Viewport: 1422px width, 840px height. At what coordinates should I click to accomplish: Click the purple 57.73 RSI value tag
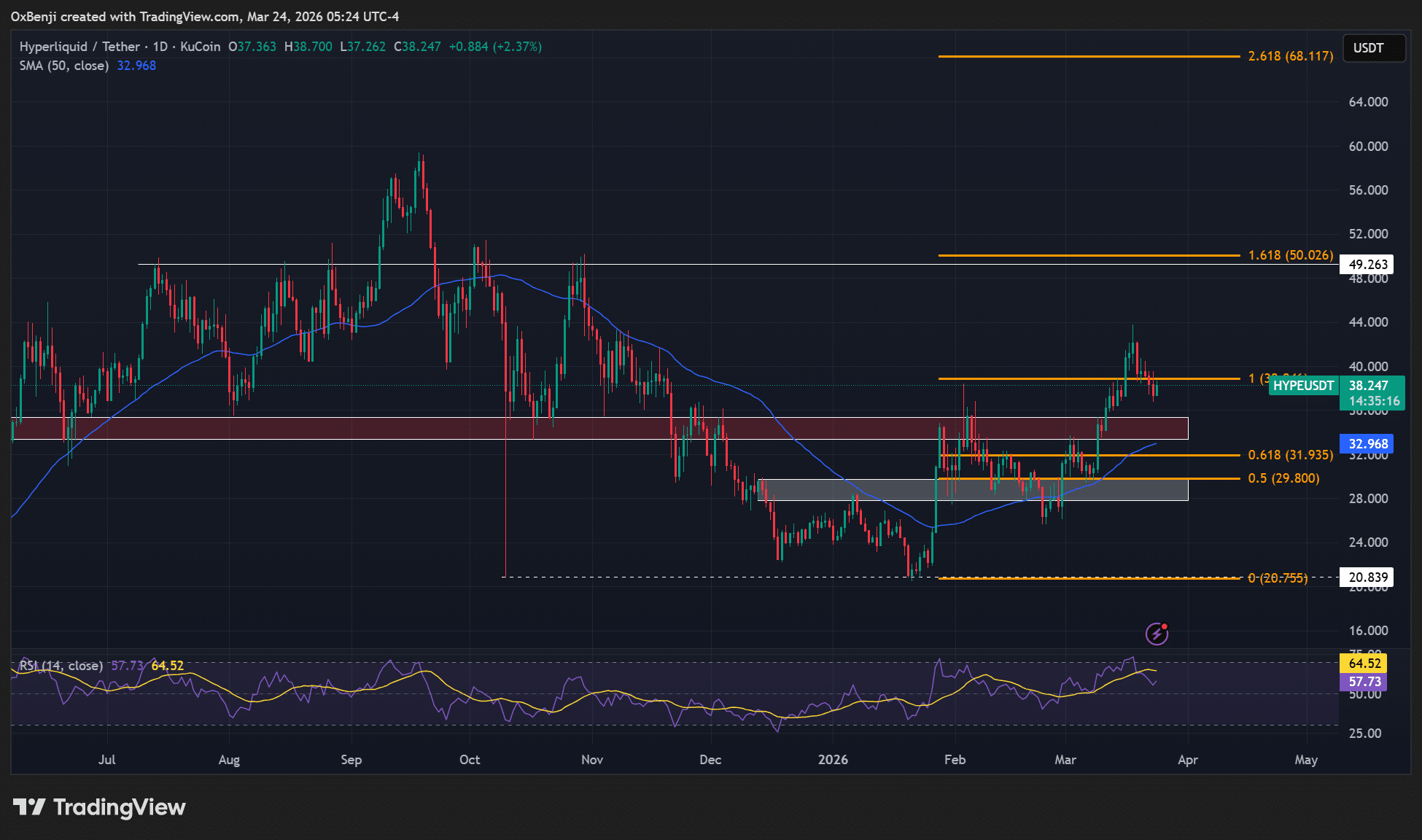point(1364,682)
